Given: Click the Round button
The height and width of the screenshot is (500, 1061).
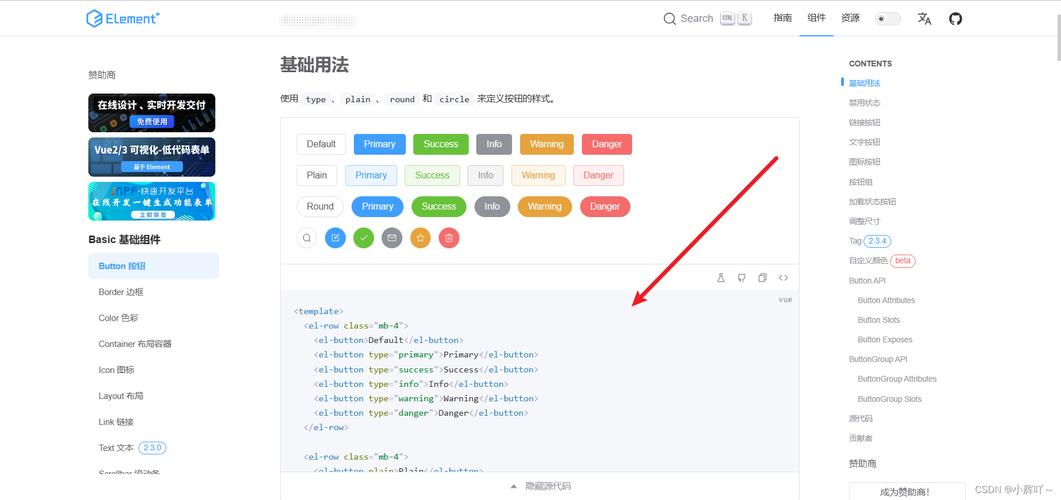Looking at the screenshot, I should pos(320,206).
